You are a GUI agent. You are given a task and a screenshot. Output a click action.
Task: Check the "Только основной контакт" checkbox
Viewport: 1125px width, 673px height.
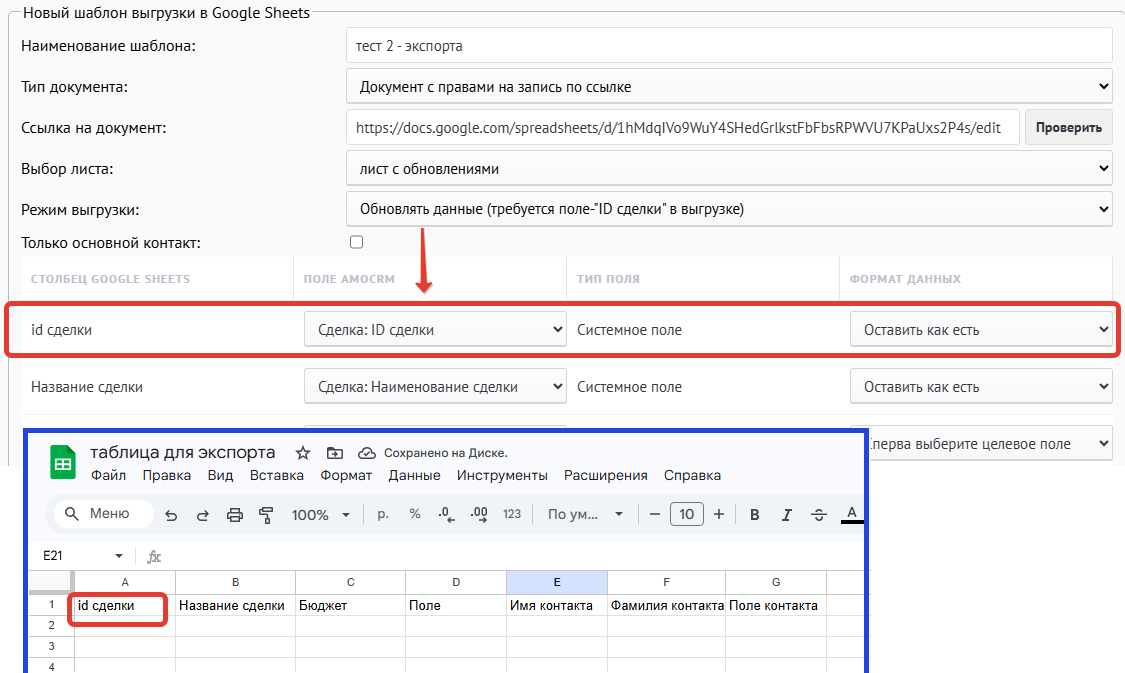pyautogui.click(x=357, y=242)
